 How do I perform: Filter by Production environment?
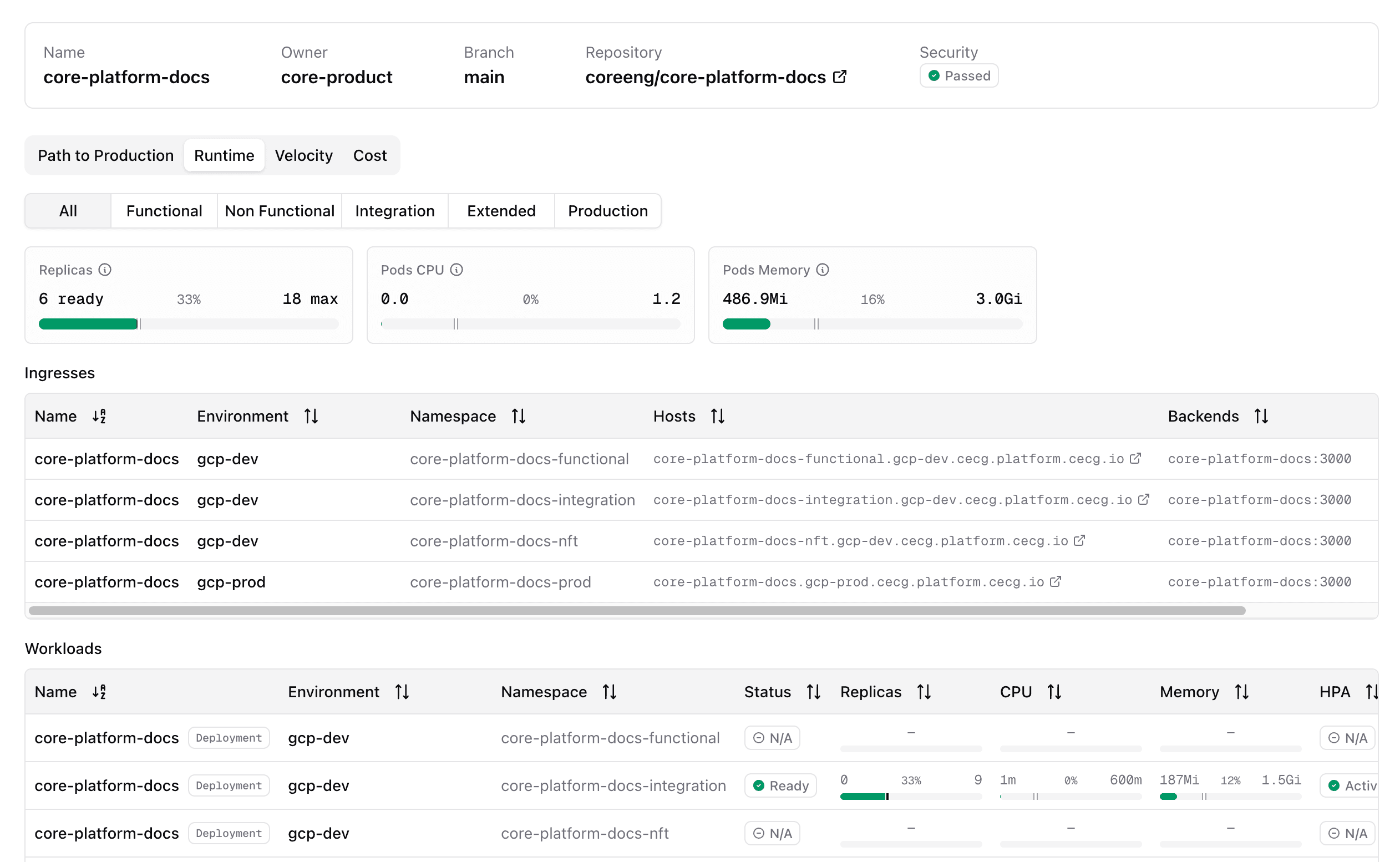(608, 211)
